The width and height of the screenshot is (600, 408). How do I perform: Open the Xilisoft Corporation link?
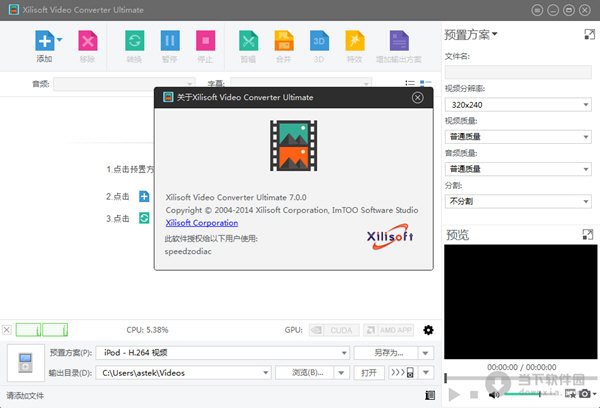click(201, 223)
